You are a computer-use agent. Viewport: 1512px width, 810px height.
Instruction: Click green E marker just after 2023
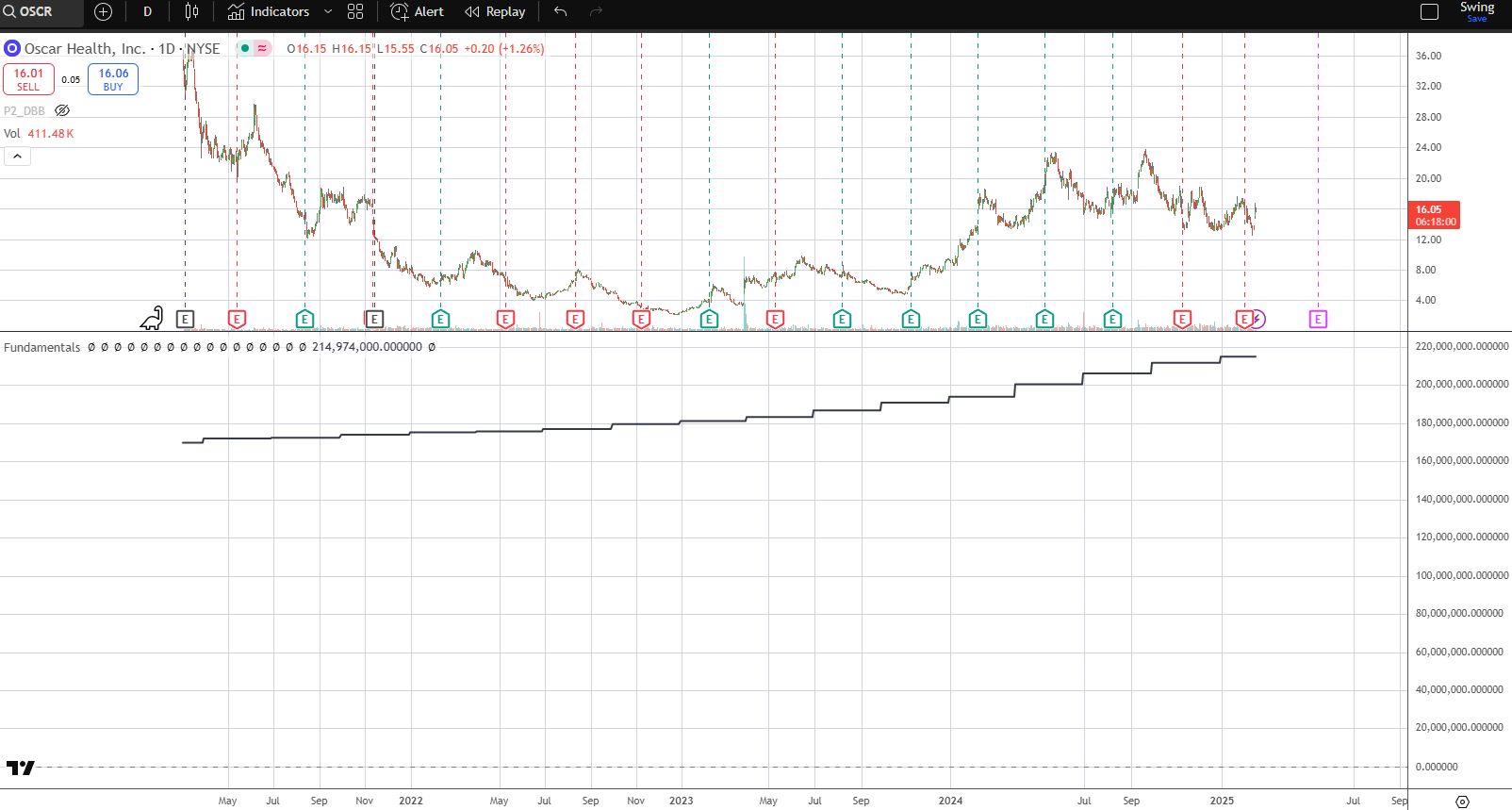point(709,320)
